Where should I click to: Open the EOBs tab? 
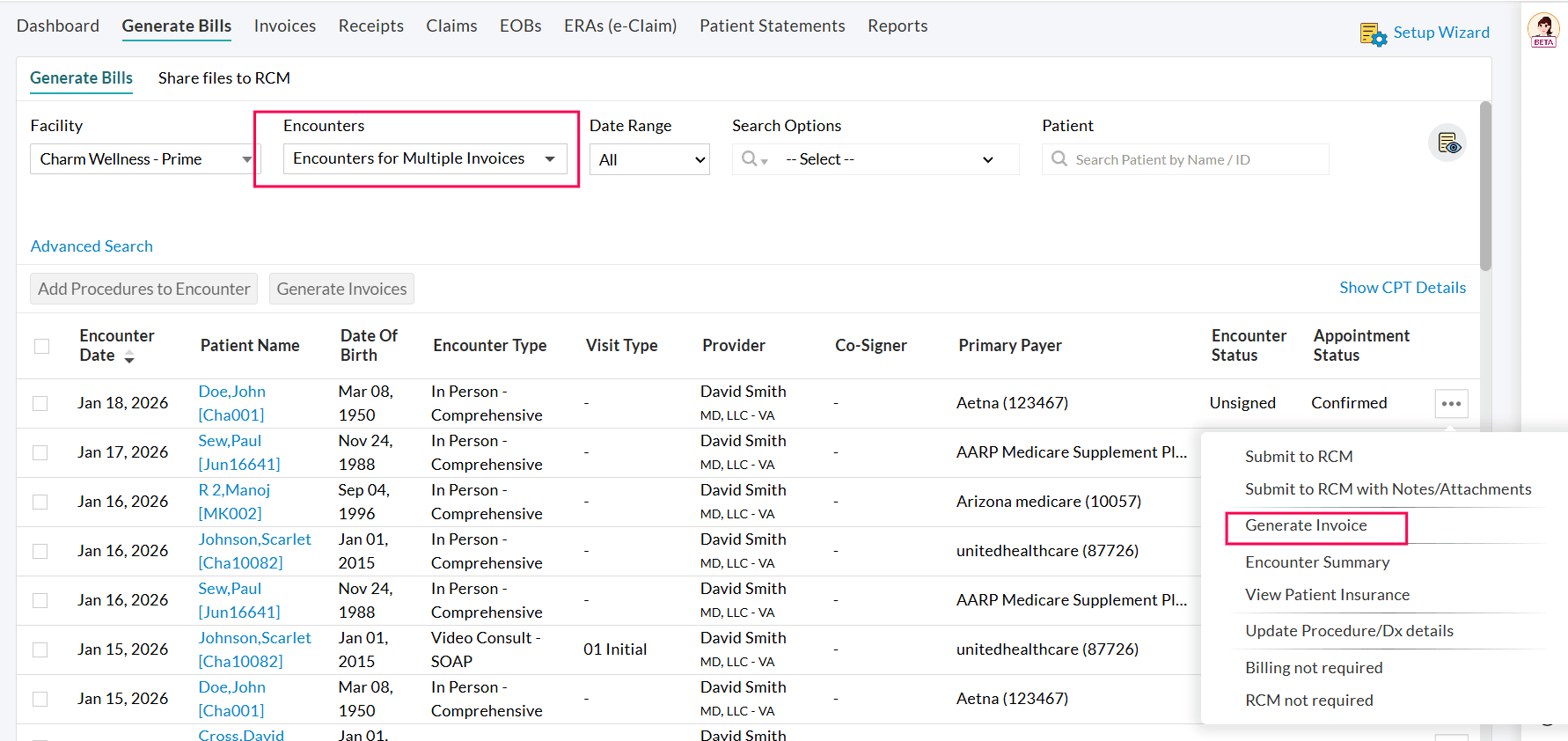pyautogui.click(x=521, y=26)
